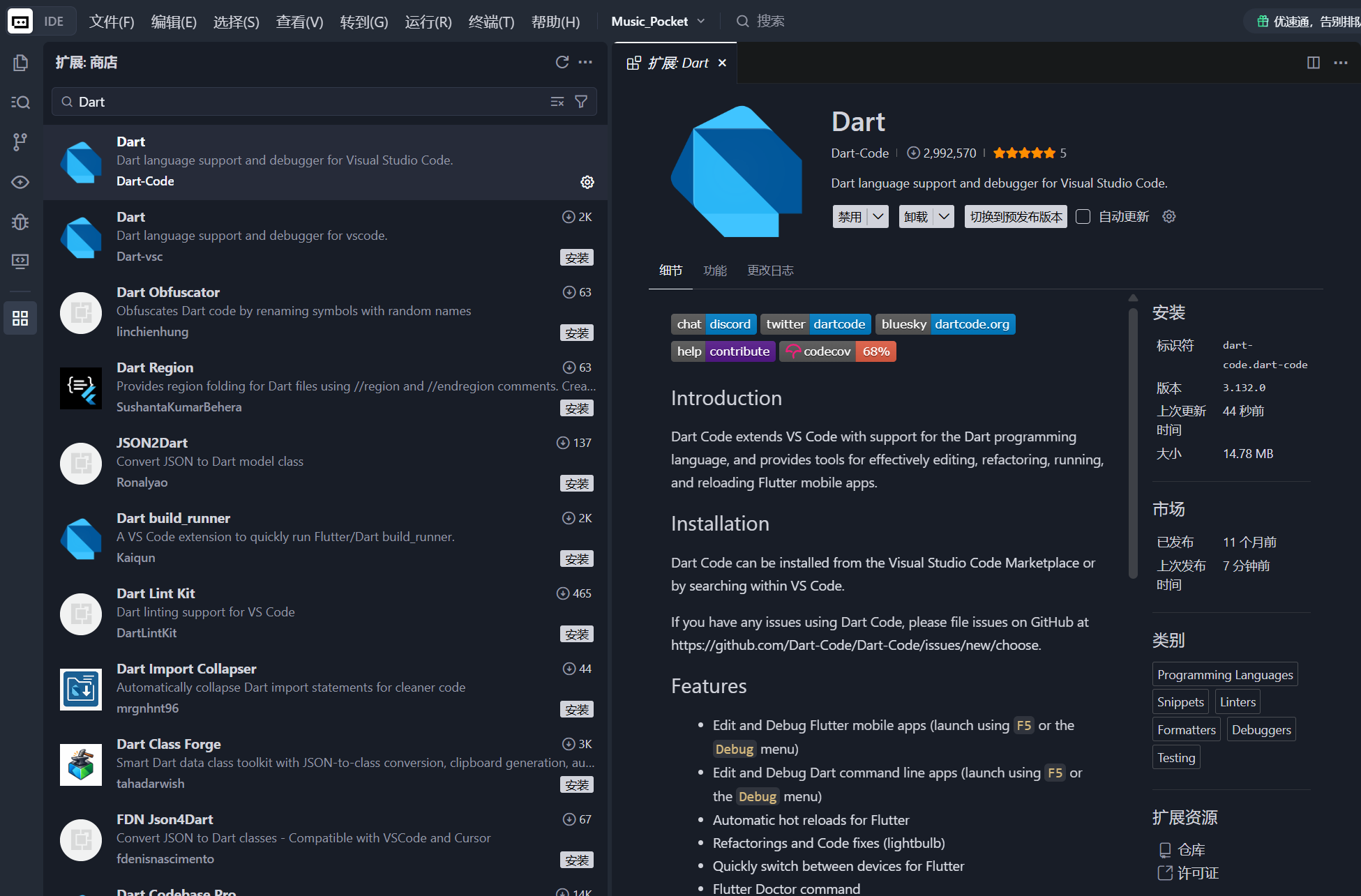Install the Dart Obfuscator extension
The width and height of the screenshot is (1361, 896).
click(x=577, y=333)
